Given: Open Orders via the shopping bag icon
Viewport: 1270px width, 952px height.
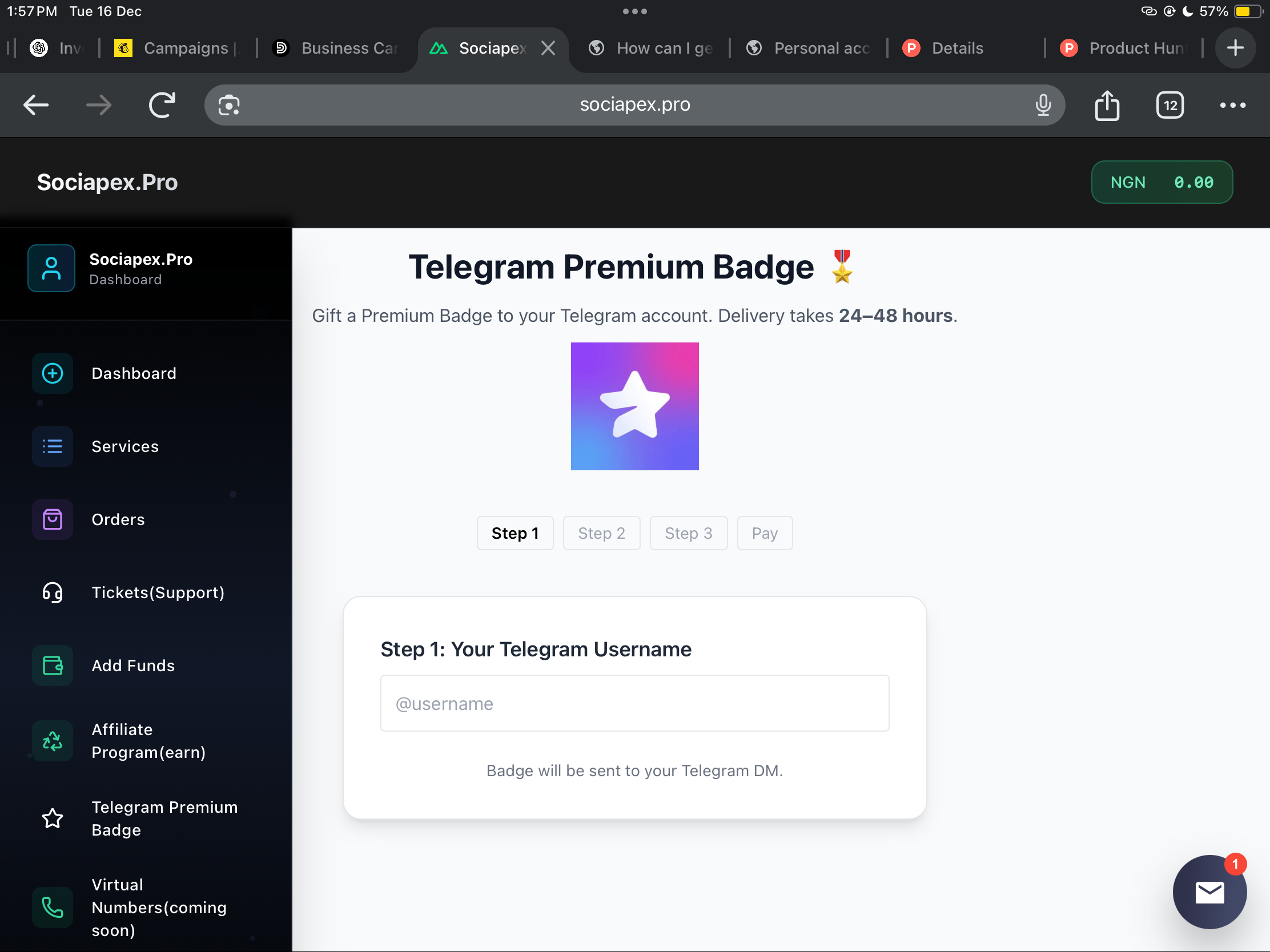Looking at the screenshot, I should tap(52, 519).
